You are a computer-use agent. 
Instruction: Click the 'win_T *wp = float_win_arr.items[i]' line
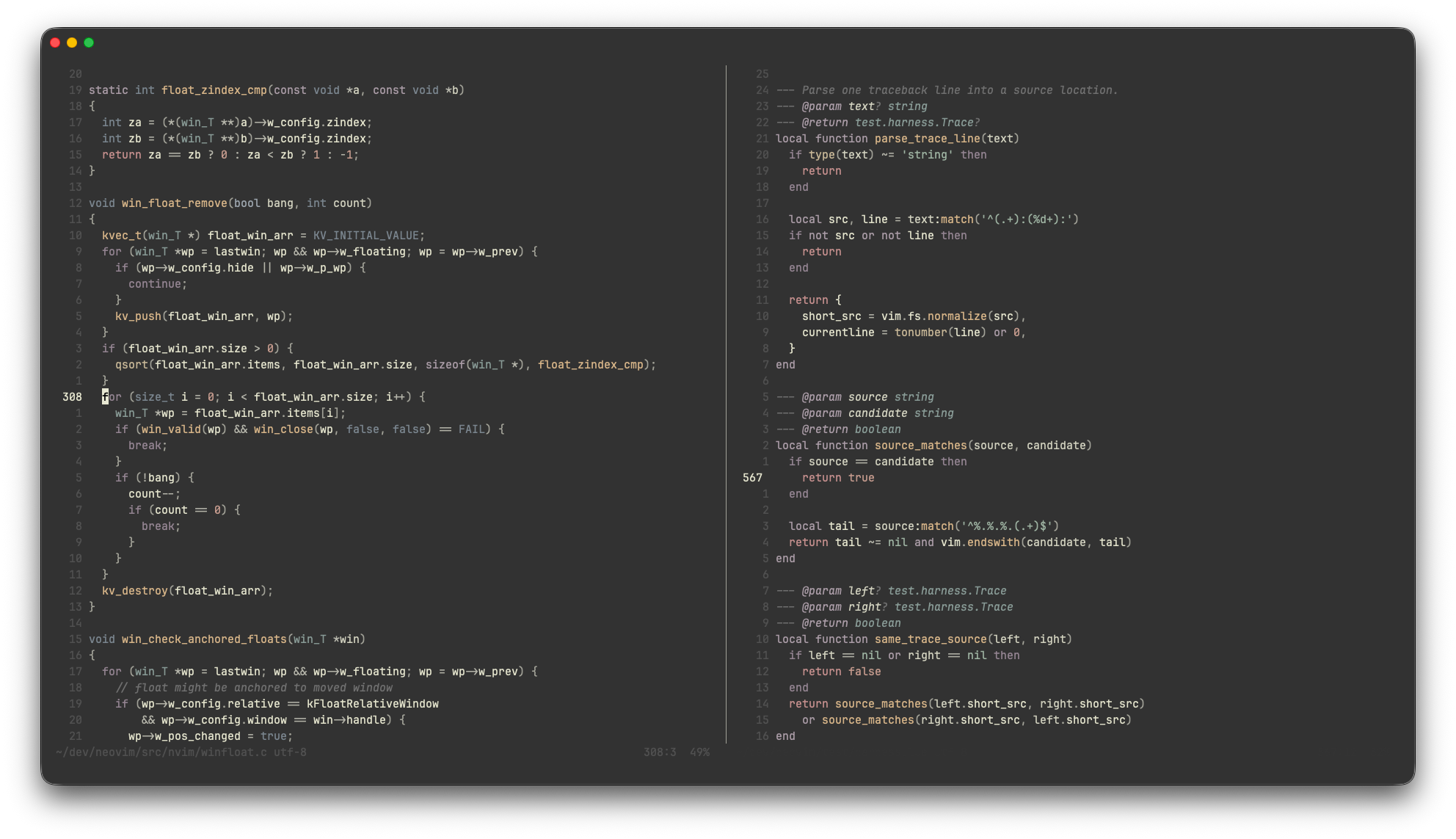230,413
